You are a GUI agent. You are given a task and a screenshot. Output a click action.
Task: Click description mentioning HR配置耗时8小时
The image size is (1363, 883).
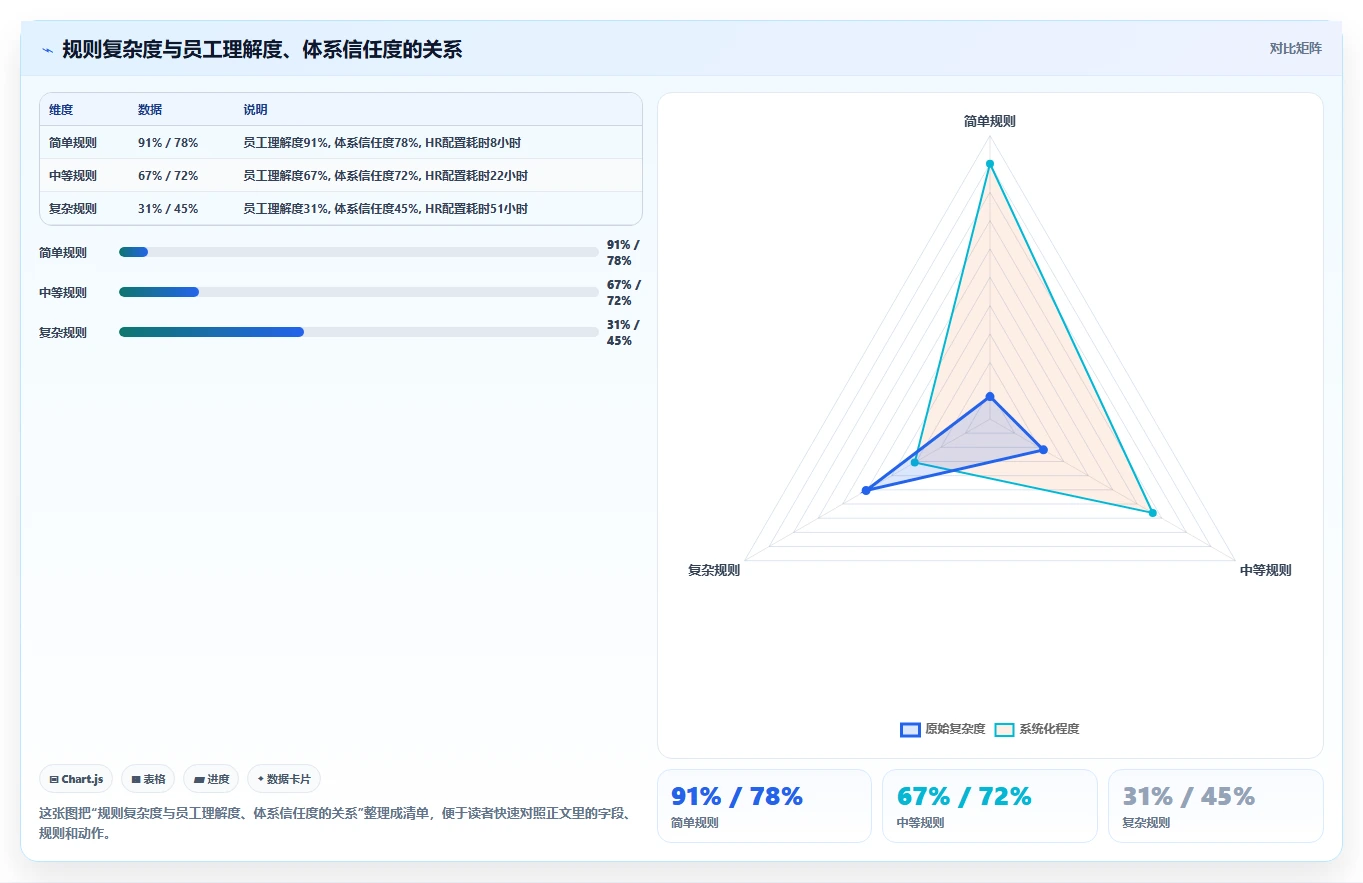click(x=382, y=143)
